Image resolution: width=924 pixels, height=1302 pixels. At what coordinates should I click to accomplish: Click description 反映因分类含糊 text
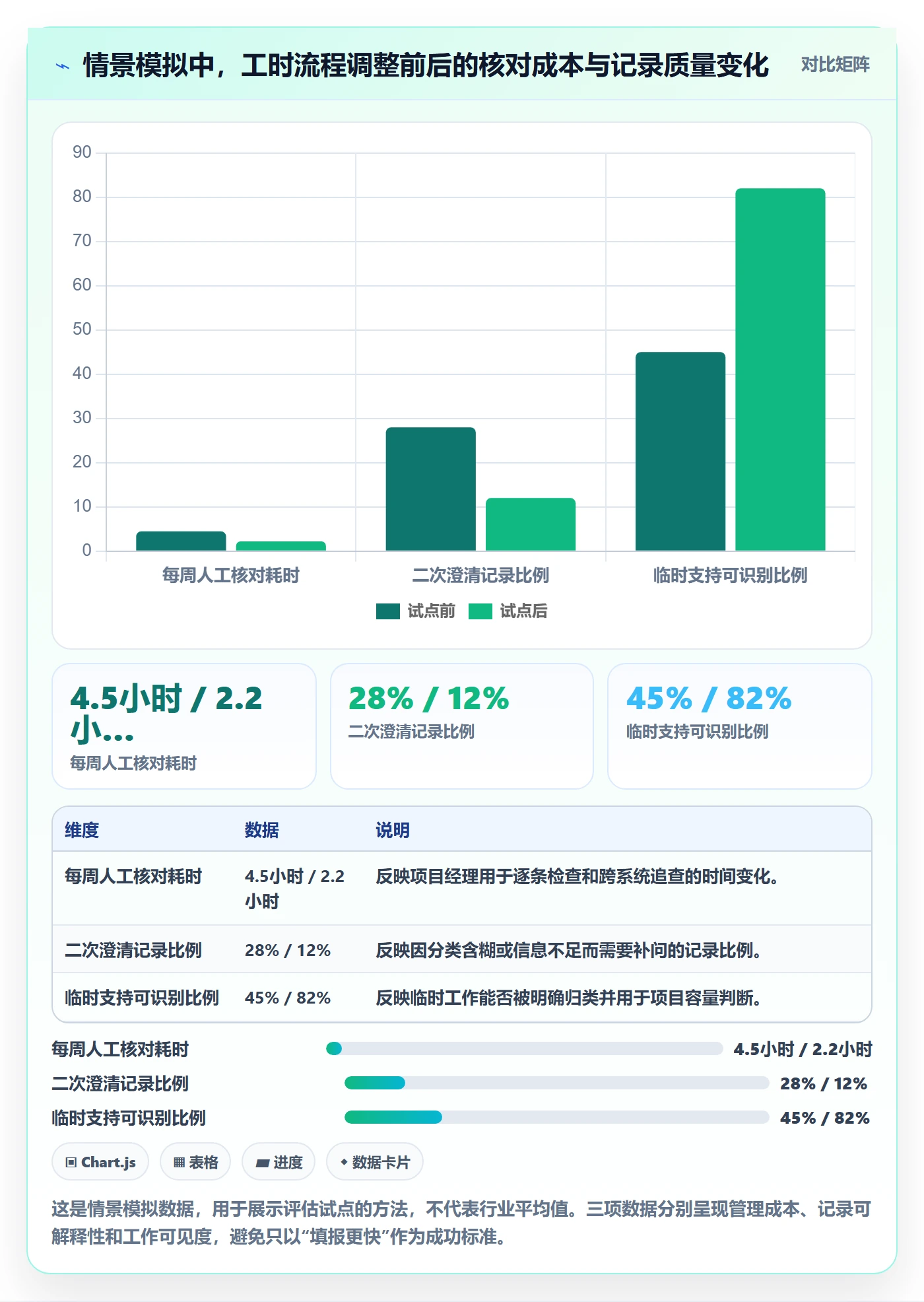pos(568,950)
